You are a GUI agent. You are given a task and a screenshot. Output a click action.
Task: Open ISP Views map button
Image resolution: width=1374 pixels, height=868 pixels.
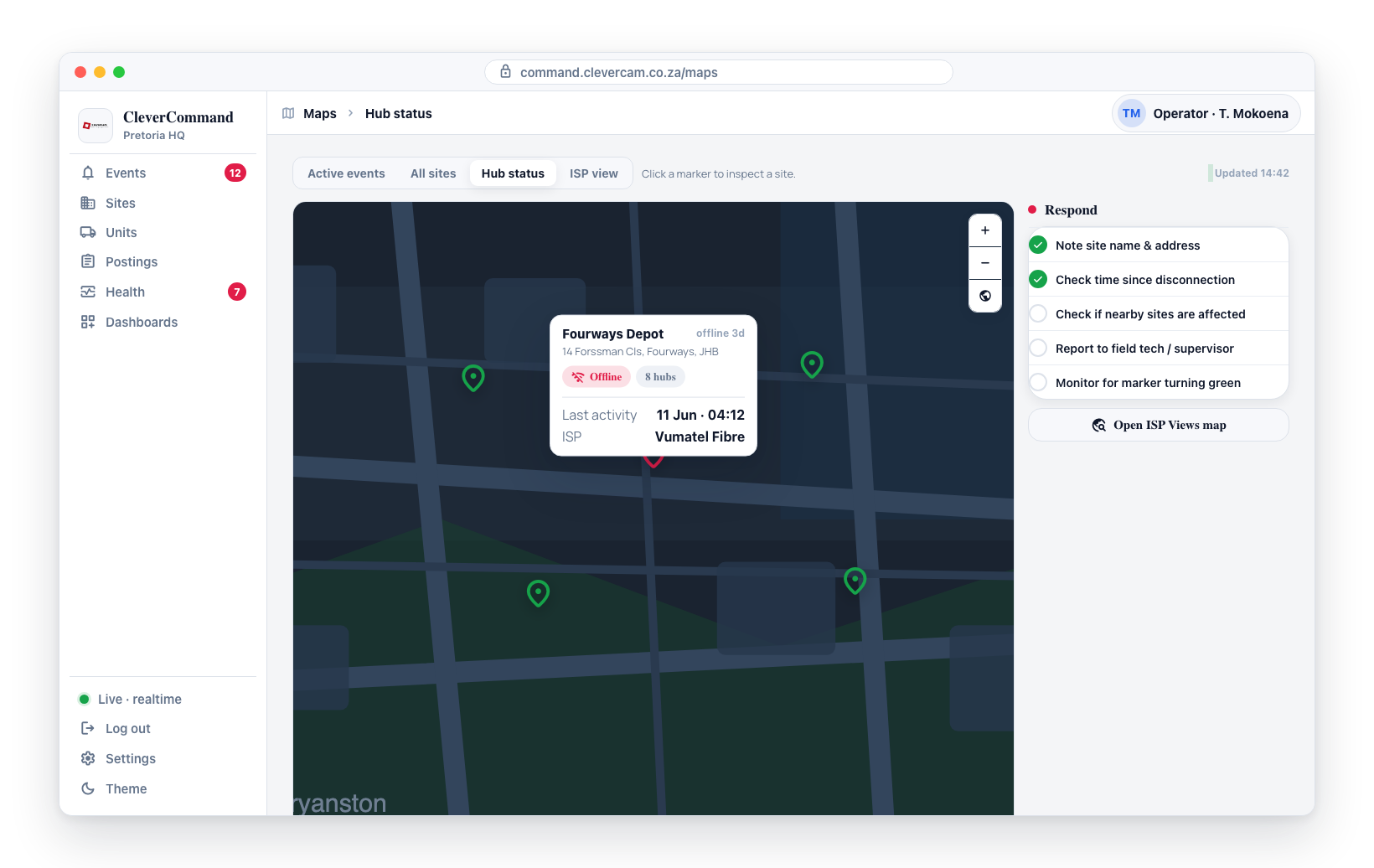pos(1158,425)
